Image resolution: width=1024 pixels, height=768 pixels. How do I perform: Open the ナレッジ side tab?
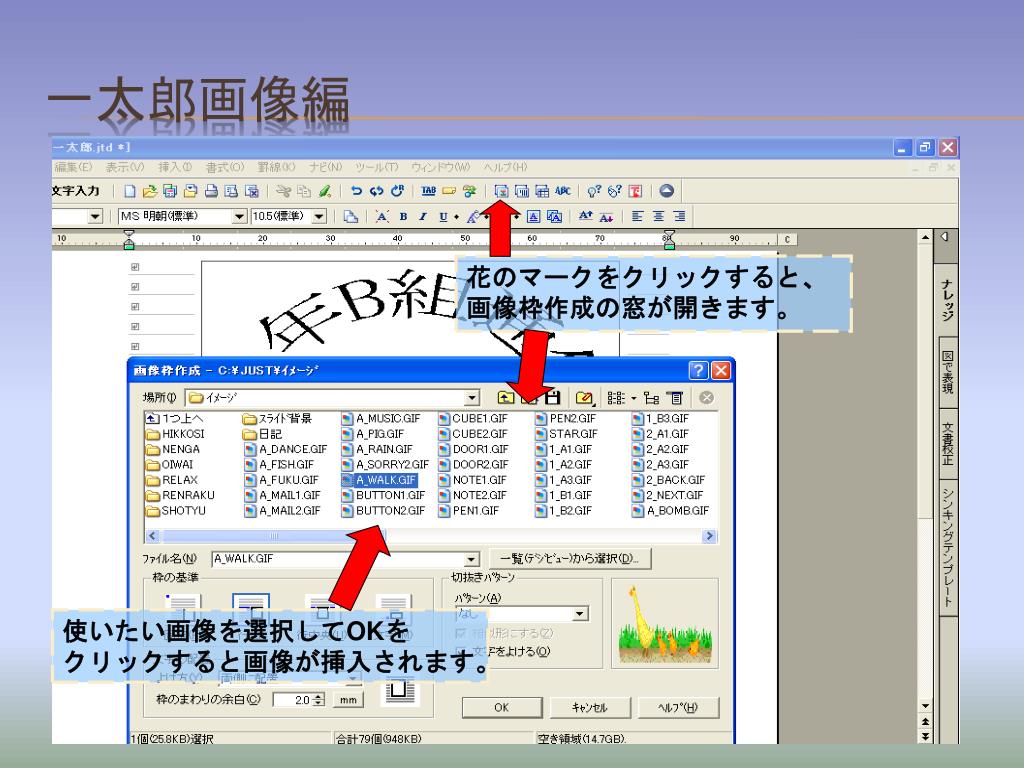coord(948,299)
